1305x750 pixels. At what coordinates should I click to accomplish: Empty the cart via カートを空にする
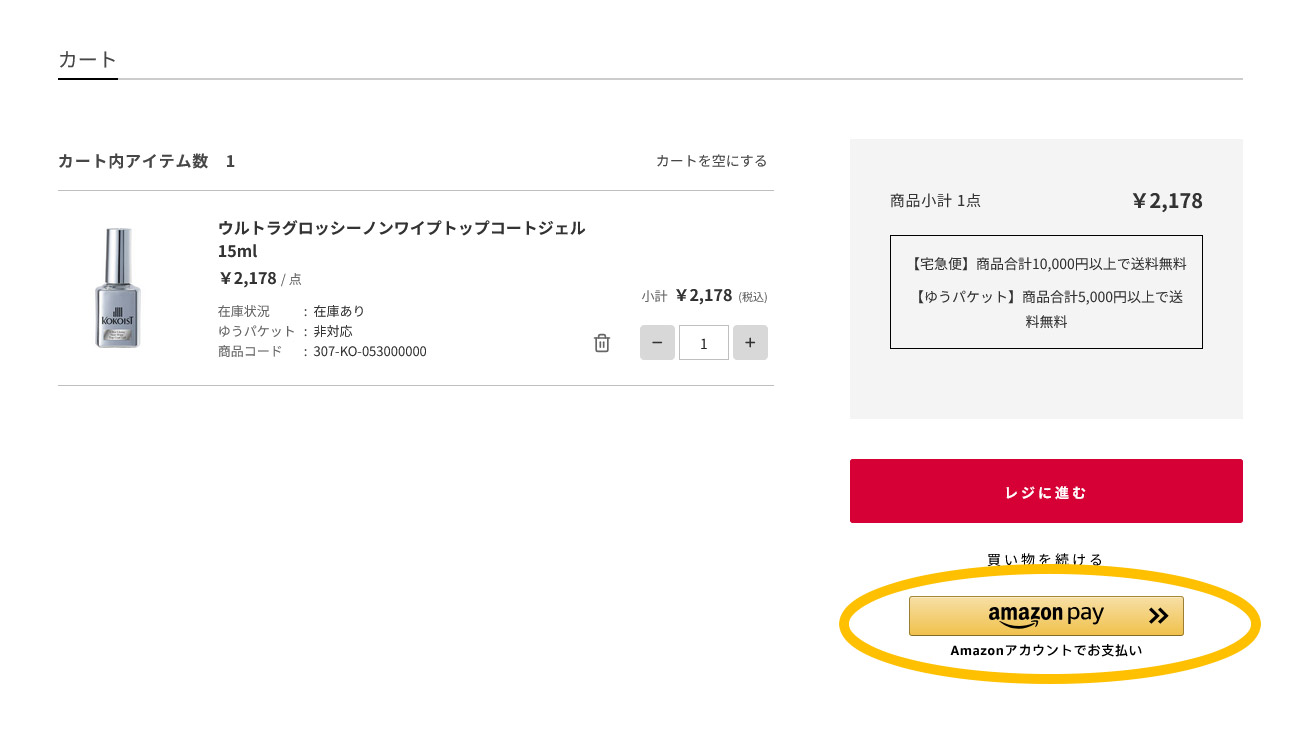click(711, 161)
